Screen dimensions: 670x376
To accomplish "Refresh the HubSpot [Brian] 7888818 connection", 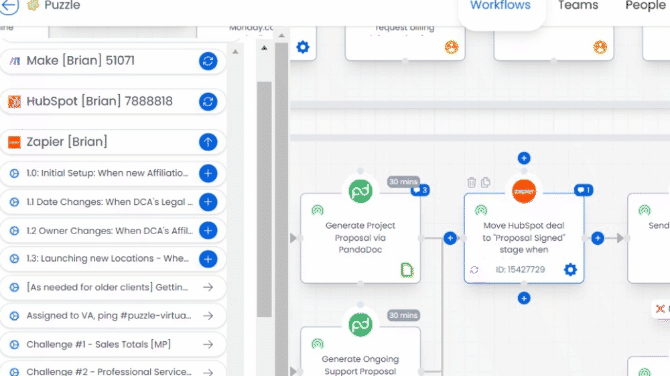I will click(x=208, y=102).
